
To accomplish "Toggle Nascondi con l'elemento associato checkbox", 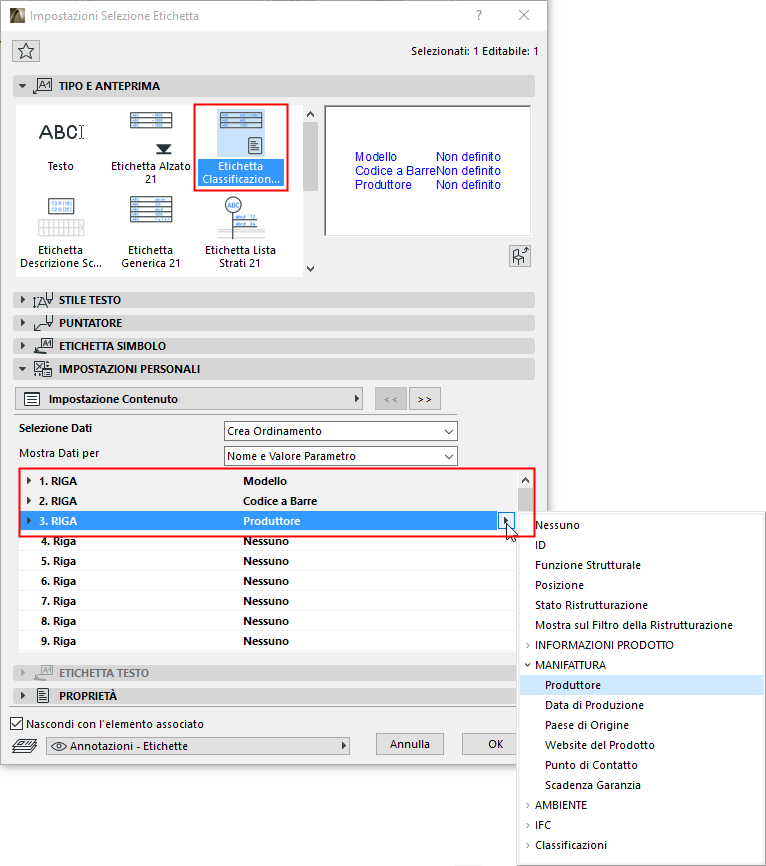I will (17, 724).
